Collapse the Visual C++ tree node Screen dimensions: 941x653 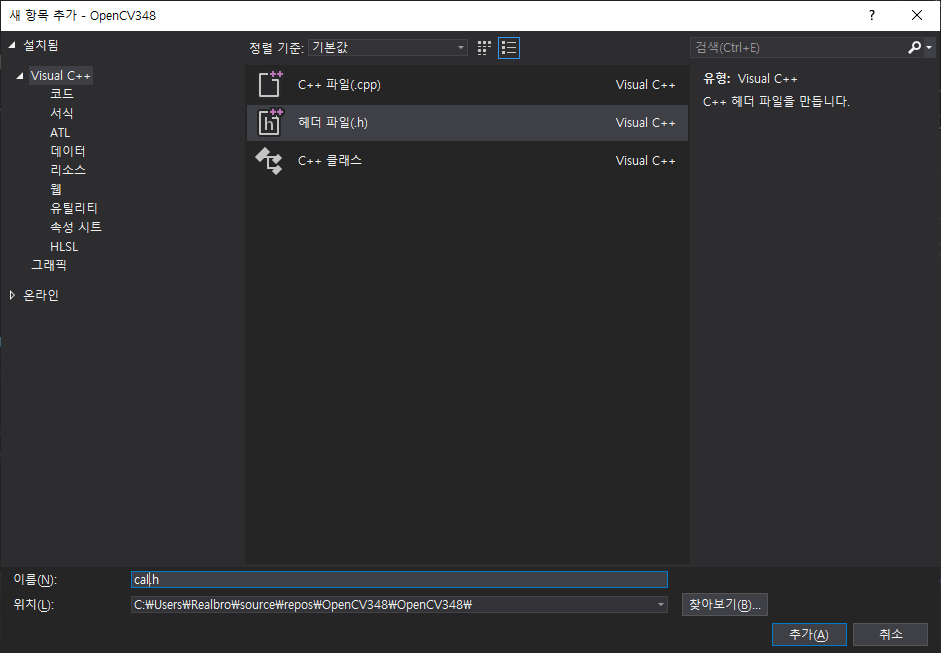click(x=20, y=76)
